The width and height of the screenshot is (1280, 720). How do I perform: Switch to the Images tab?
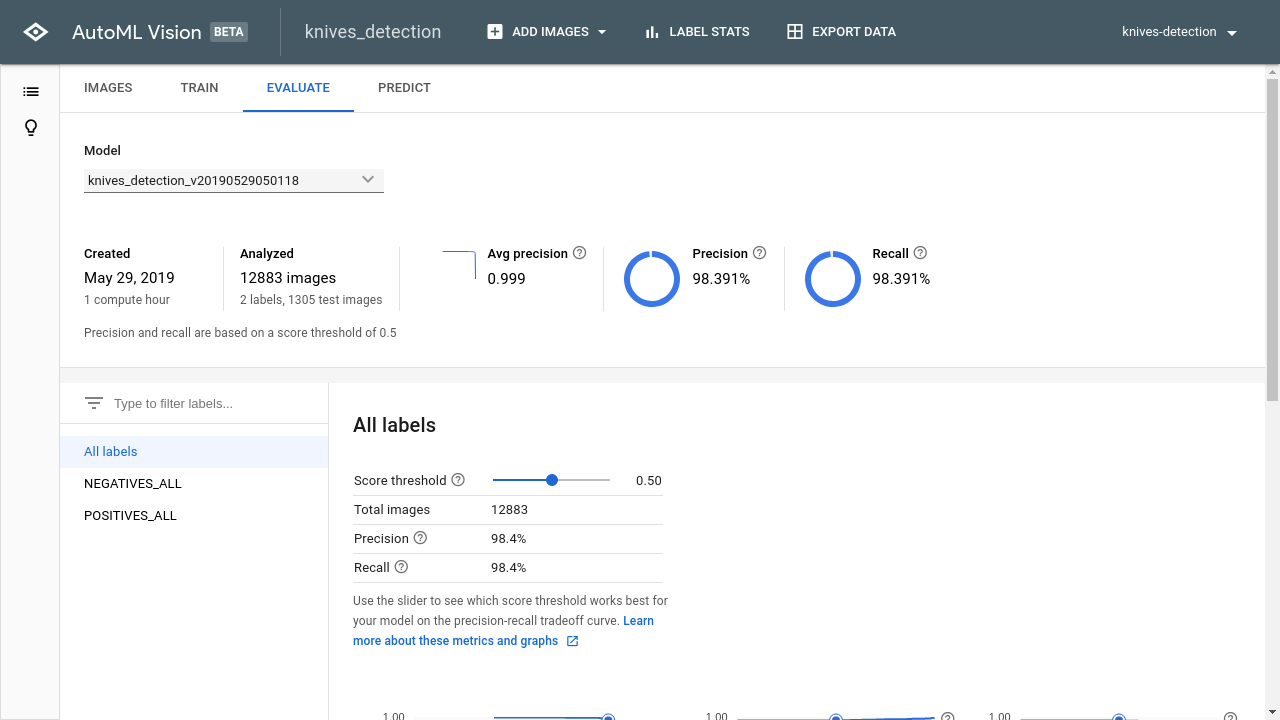[x=108, y=88]
